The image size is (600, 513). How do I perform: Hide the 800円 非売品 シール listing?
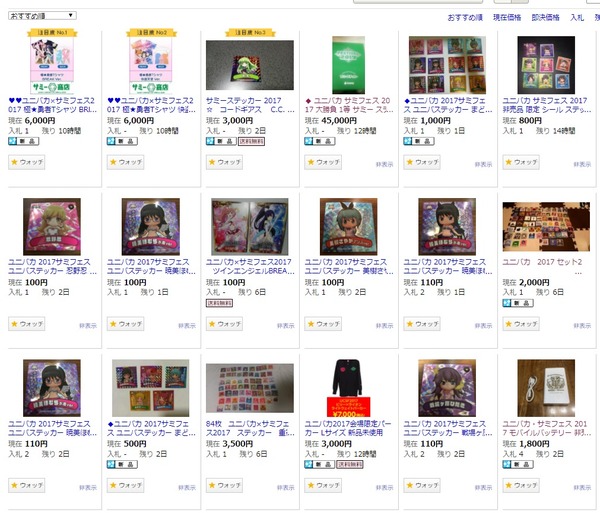(x=582, y=164)
